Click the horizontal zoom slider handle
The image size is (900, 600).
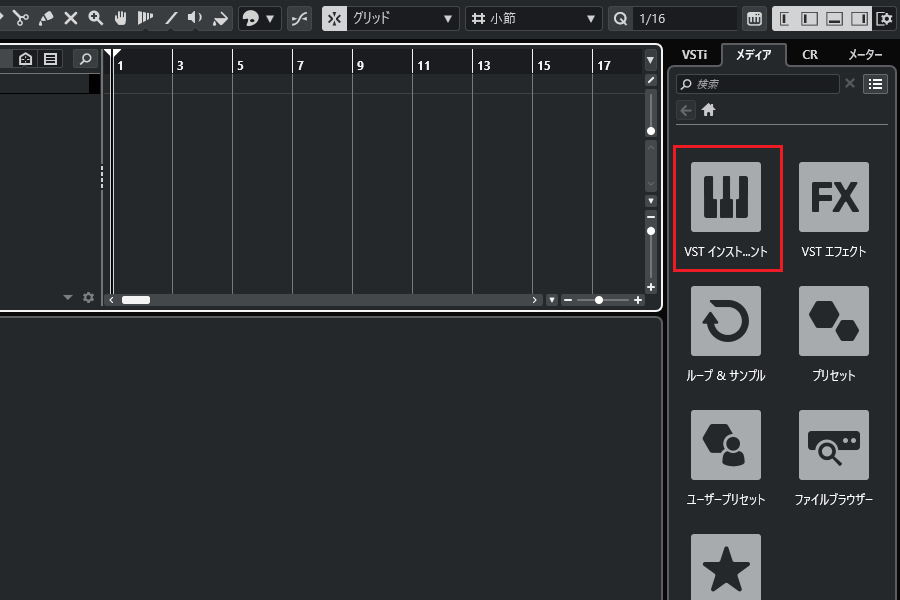pyautogui.click(x=599, y=300)
